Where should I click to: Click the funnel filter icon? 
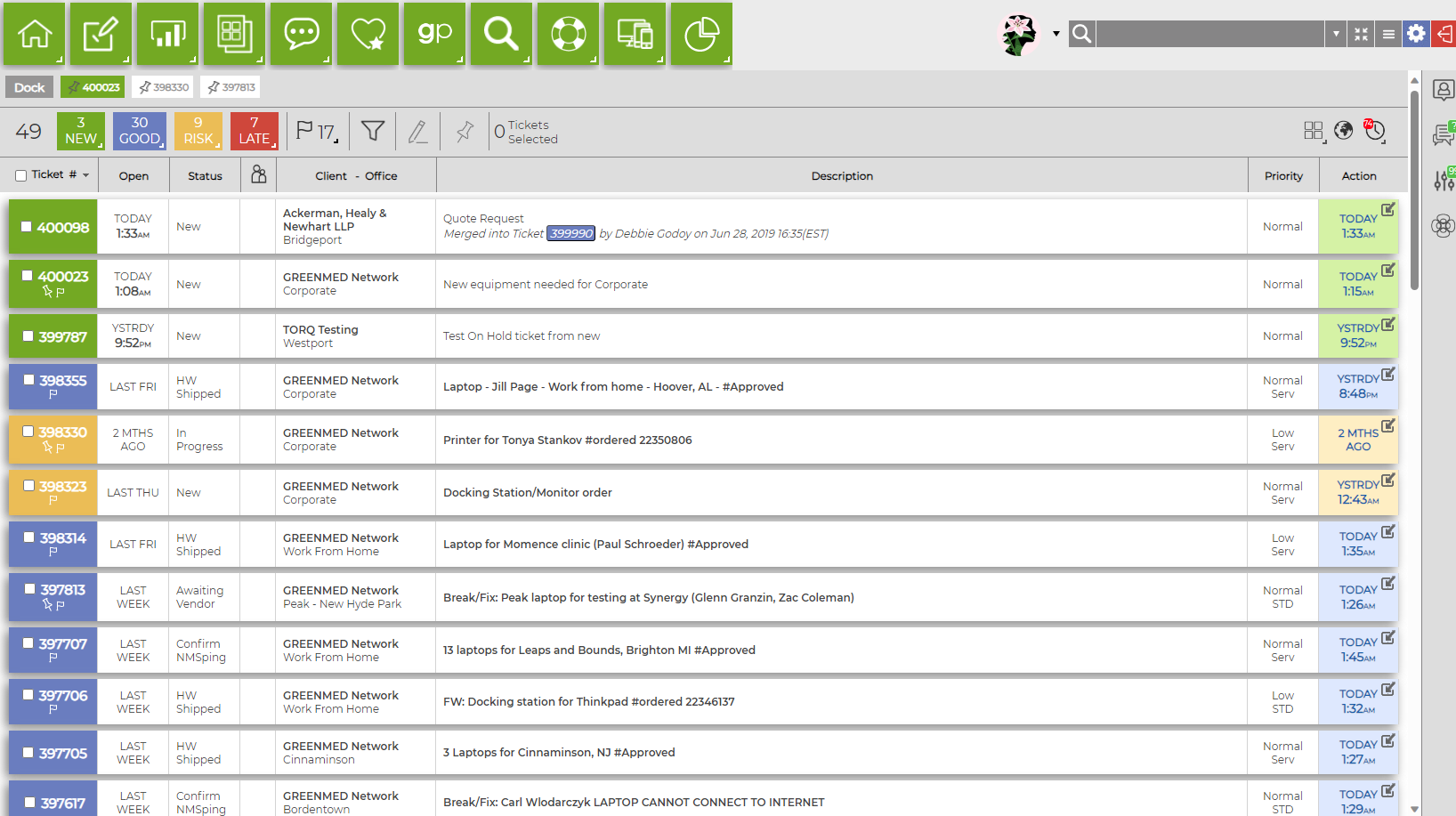point(373,131)
